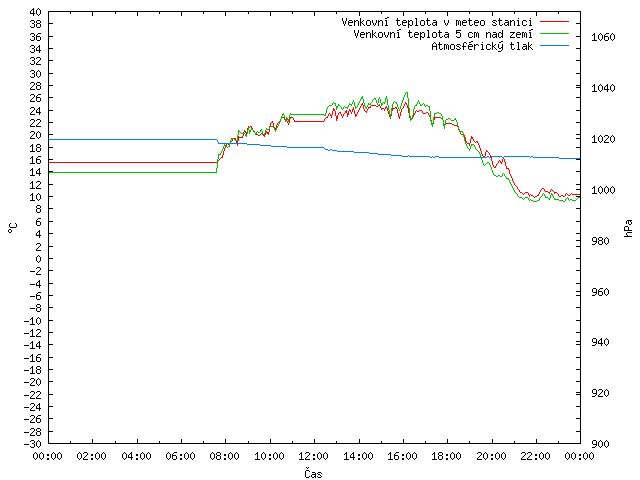
Task: Click the 1020 pressure axis label
Action: [603, 139]
